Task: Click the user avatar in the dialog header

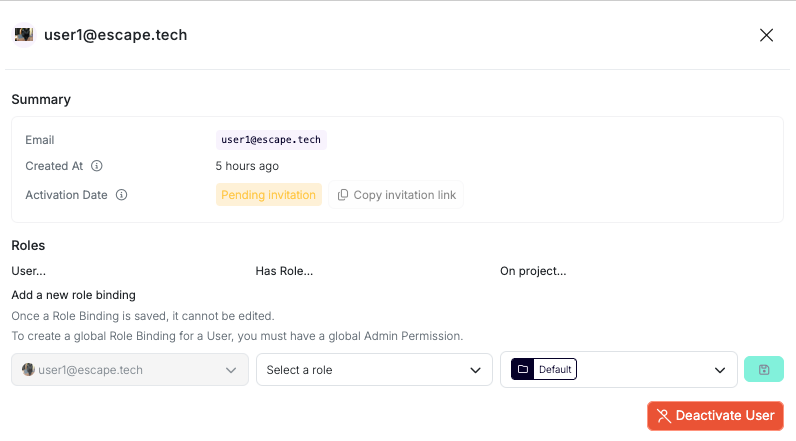Action: [24, 35]
